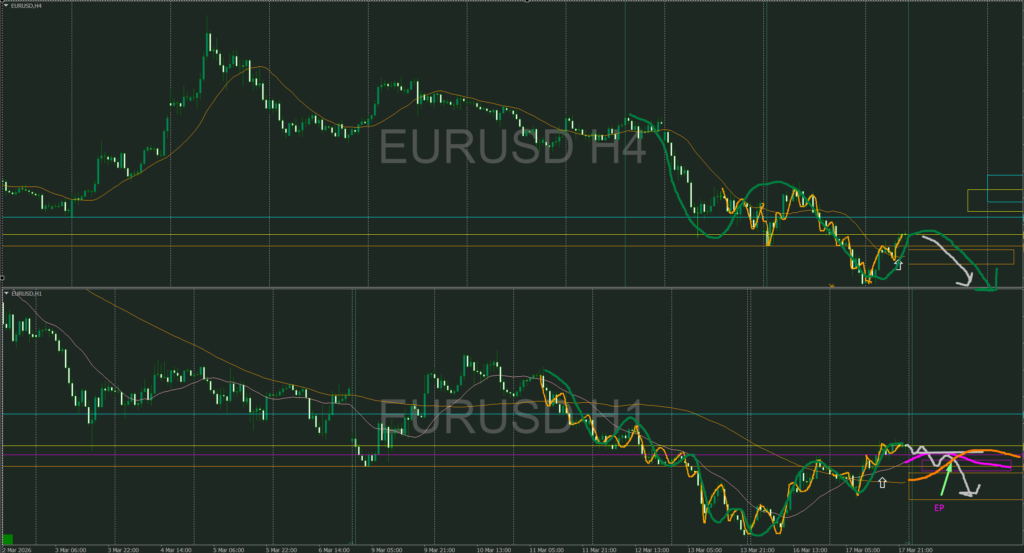Click the small orange marker above the pane divider
The image size is (1024, 553).
[831, 285]
